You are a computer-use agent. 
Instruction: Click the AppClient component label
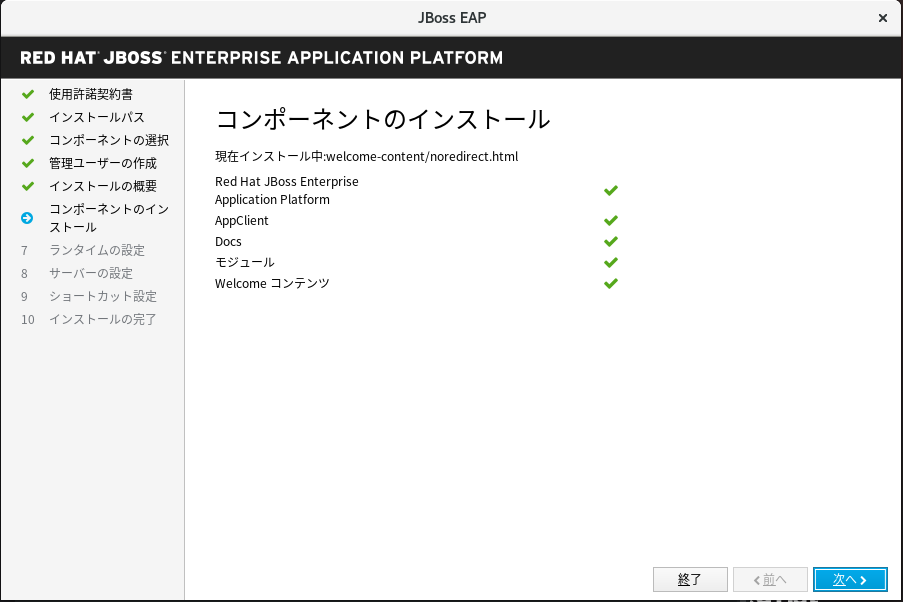(241, 221)
